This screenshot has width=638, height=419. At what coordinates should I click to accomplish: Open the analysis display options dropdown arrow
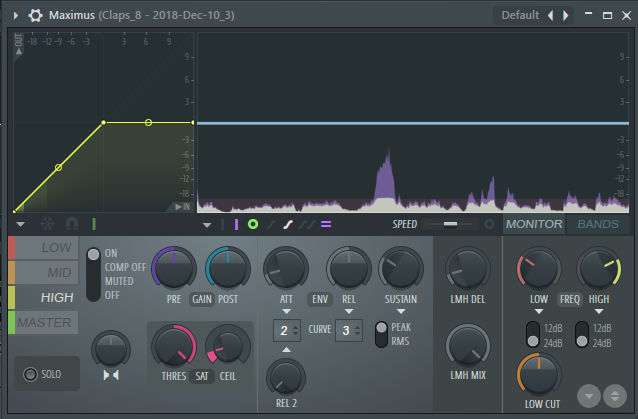pos(207,225)
